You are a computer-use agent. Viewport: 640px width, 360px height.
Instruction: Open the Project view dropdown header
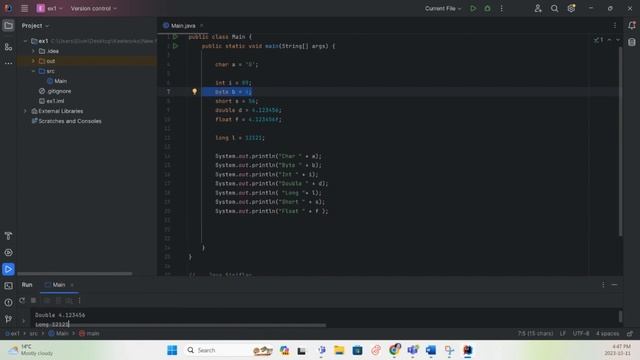tap(35, 26)
